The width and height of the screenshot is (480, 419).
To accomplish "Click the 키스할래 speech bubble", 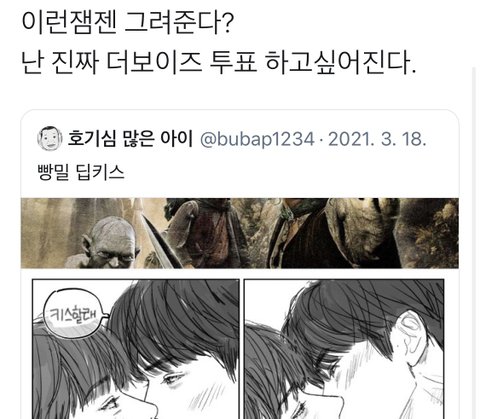I will 75,314.
